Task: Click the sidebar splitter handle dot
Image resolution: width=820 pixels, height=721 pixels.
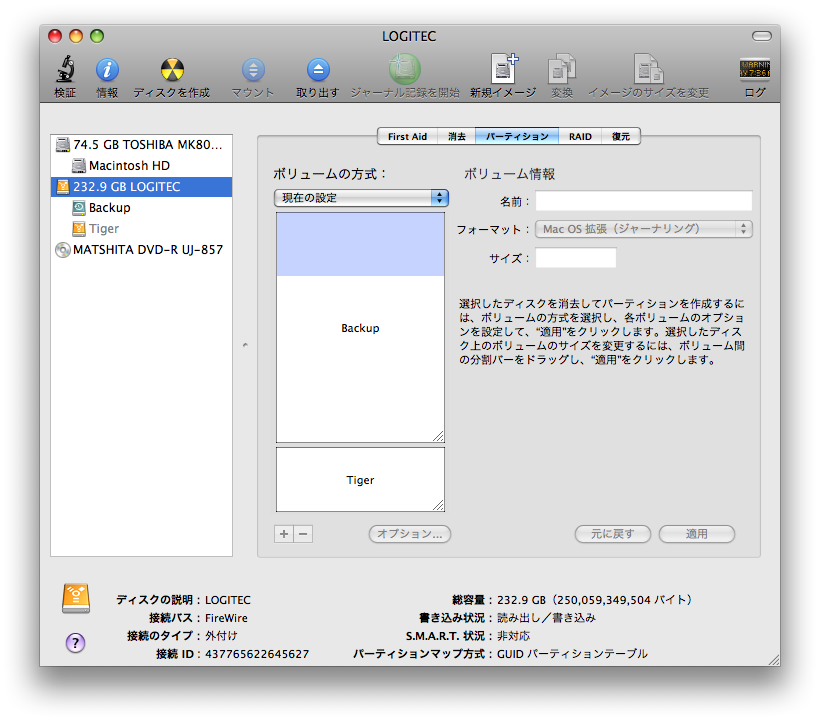Action: click(x=245, y=345)
